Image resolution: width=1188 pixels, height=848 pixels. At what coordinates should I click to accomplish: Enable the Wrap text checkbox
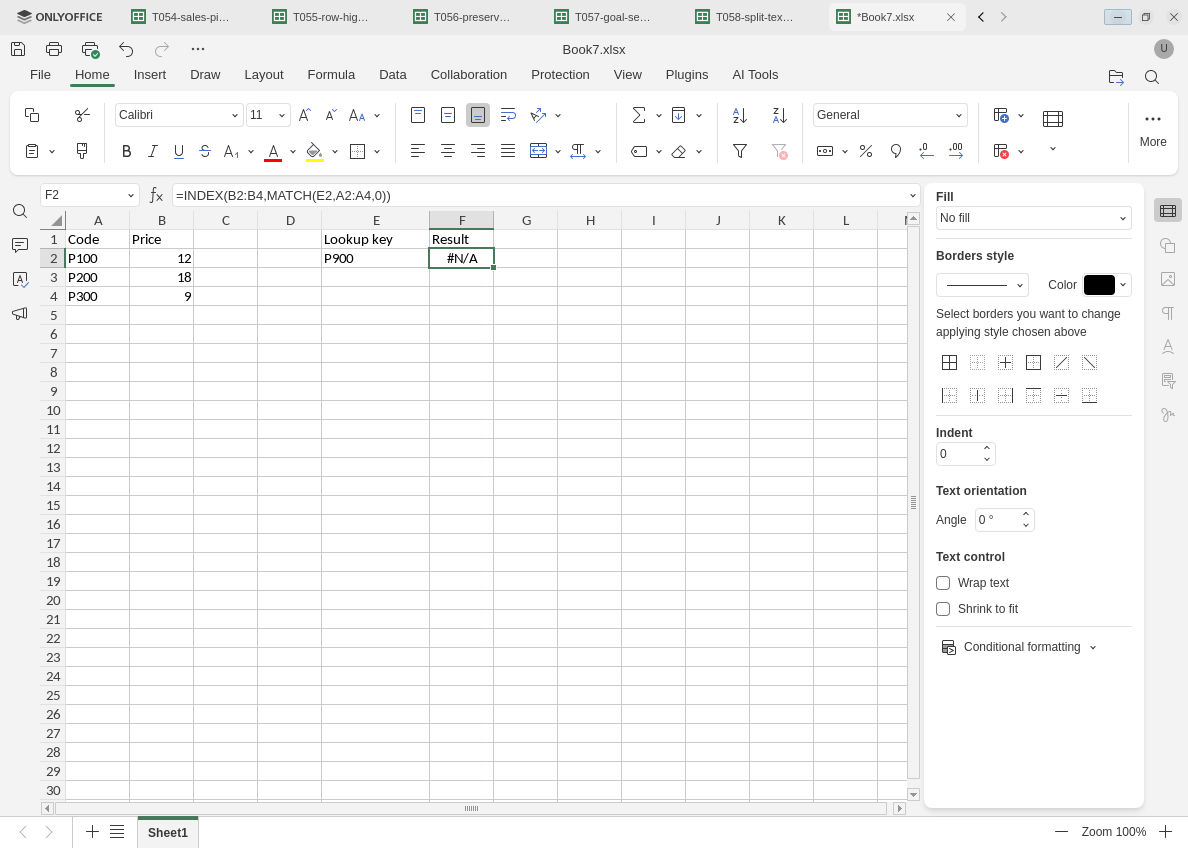[x=943, y=583]
